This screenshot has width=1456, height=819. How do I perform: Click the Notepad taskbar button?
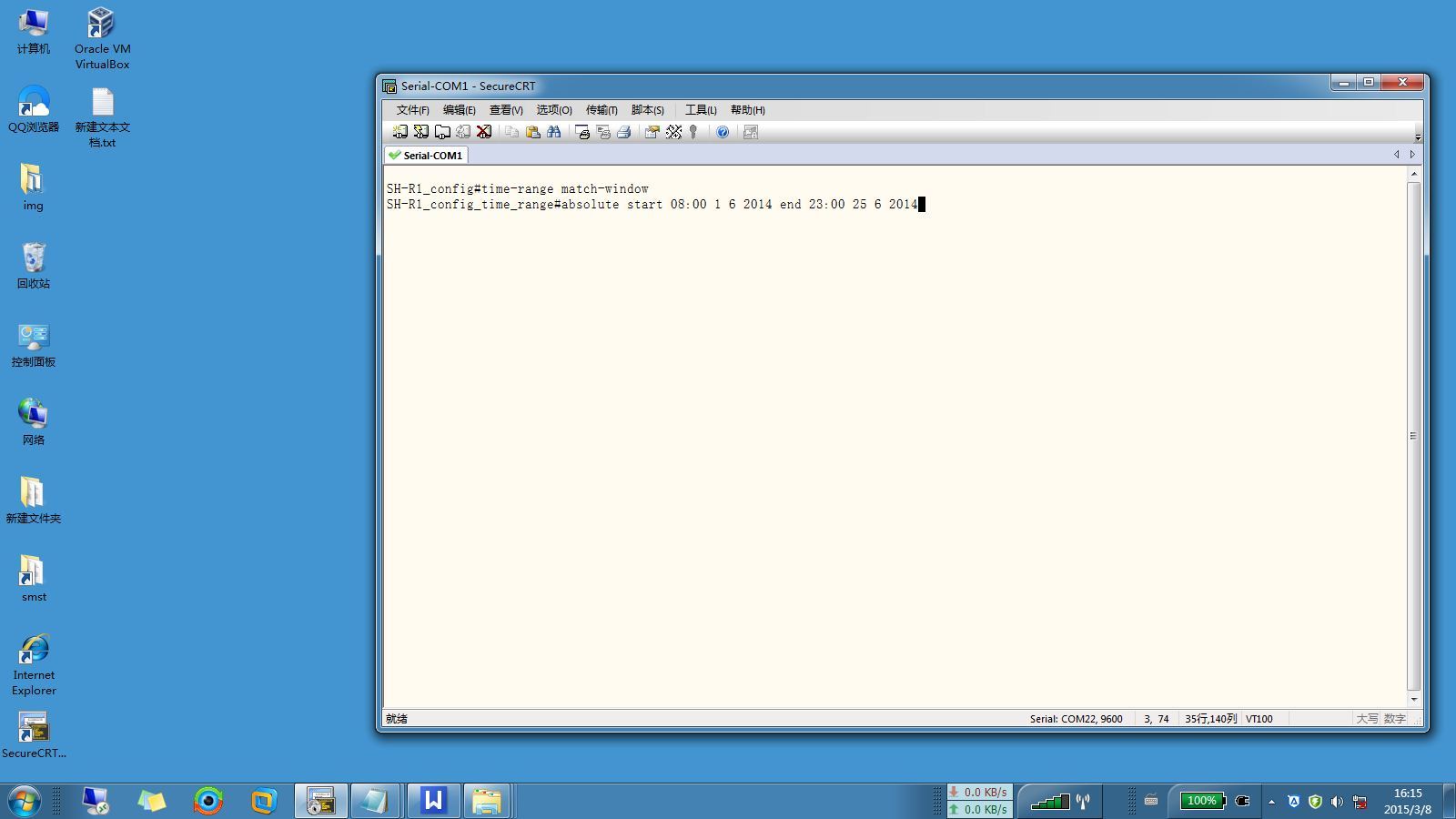375,802
